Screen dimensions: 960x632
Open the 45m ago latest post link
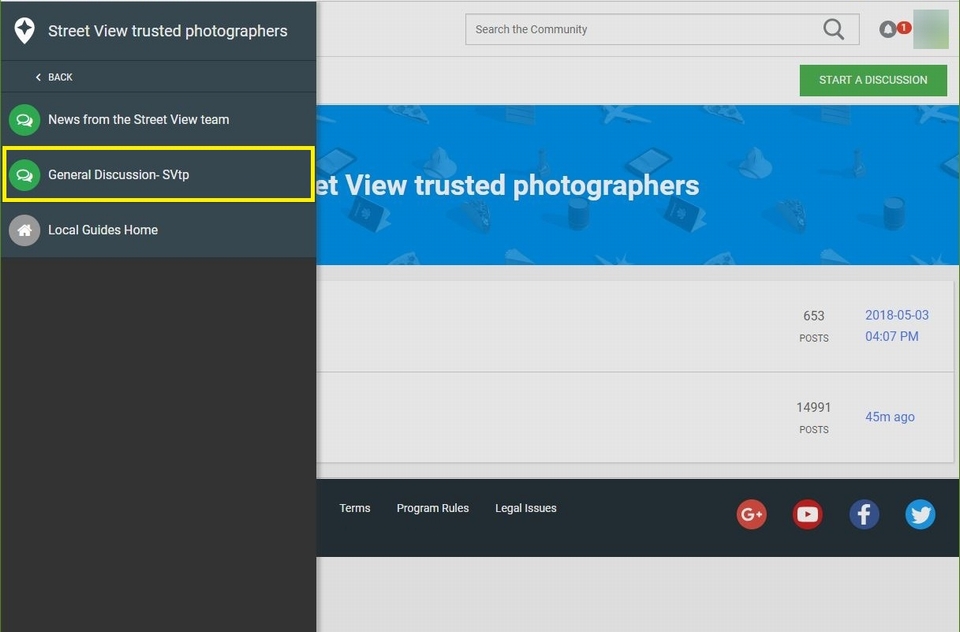point(890,417)
